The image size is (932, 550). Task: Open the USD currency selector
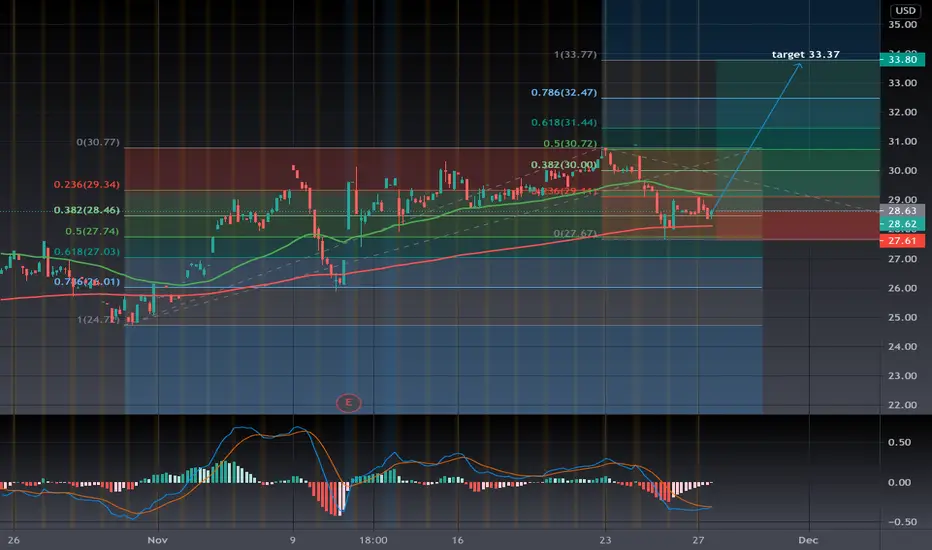tap(905, 10)
